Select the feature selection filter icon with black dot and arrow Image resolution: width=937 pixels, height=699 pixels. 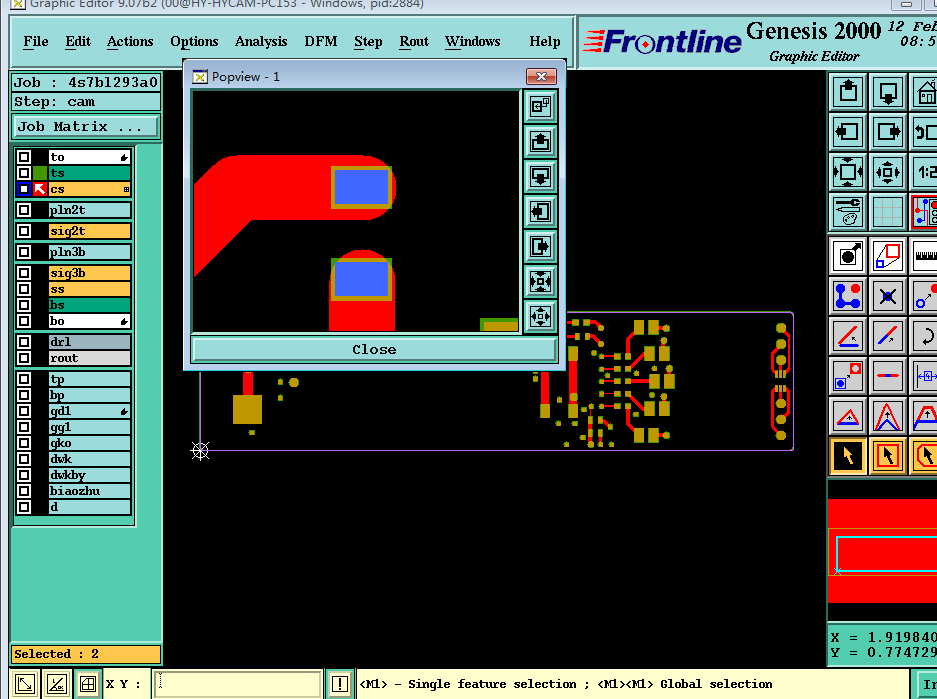pyautogui.click(x=848, y=256)
